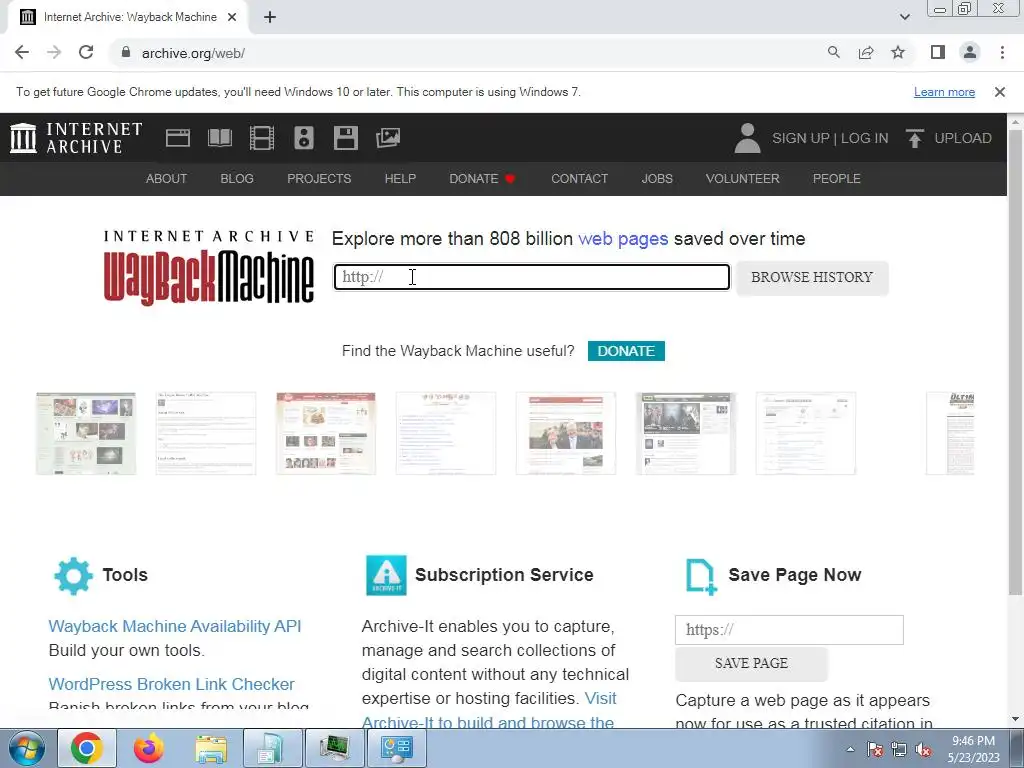The height and width of the screenshot is (768, 1024).
Task: Open the VOLUNTEER menu item
Action: click(743, 178)
